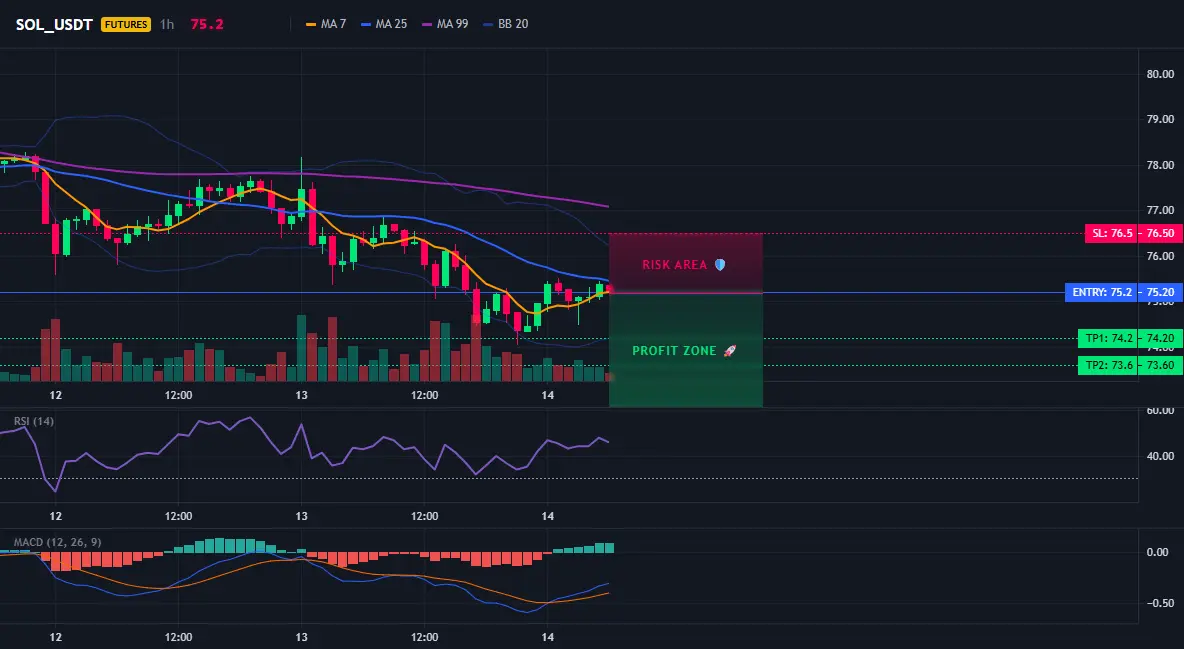Screen dimensions: 1184x649
Task: Click the FUTURES badge
Action: point(126,24)
